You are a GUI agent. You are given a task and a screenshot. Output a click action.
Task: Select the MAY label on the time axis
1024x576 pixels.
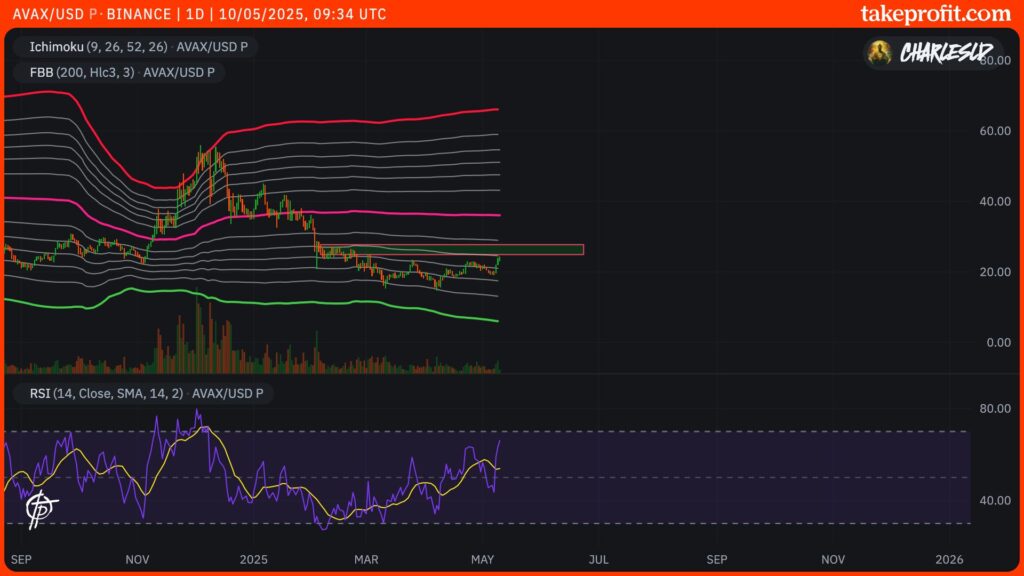coord(484,560)
